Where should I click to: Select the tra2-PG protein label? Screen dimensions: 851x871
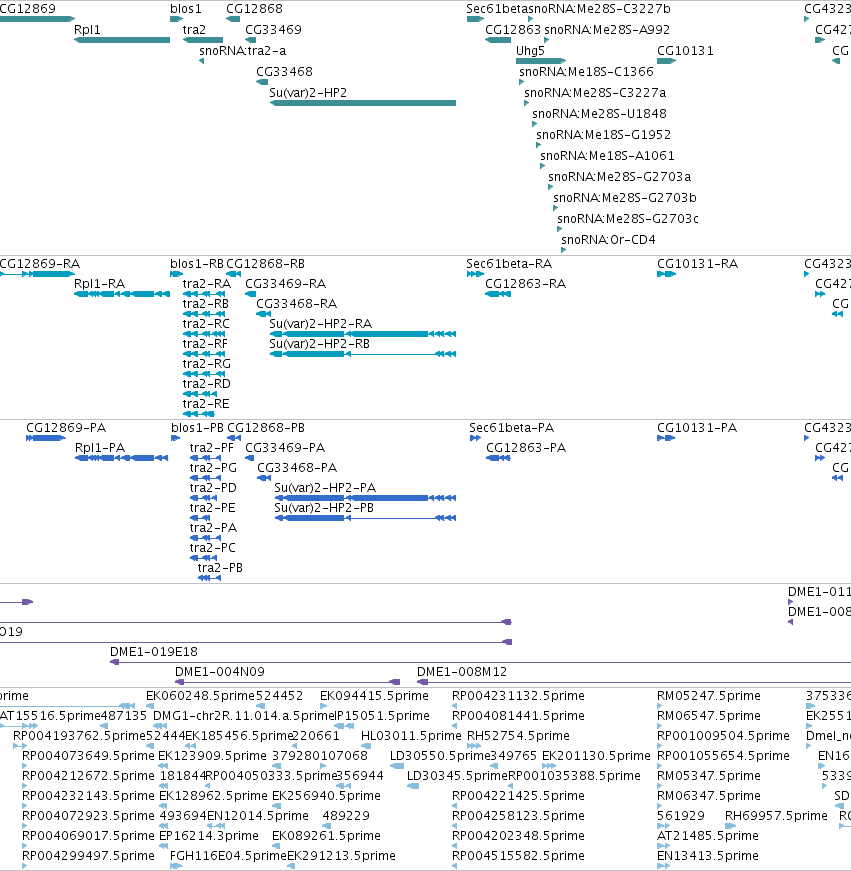click(213, 468)
